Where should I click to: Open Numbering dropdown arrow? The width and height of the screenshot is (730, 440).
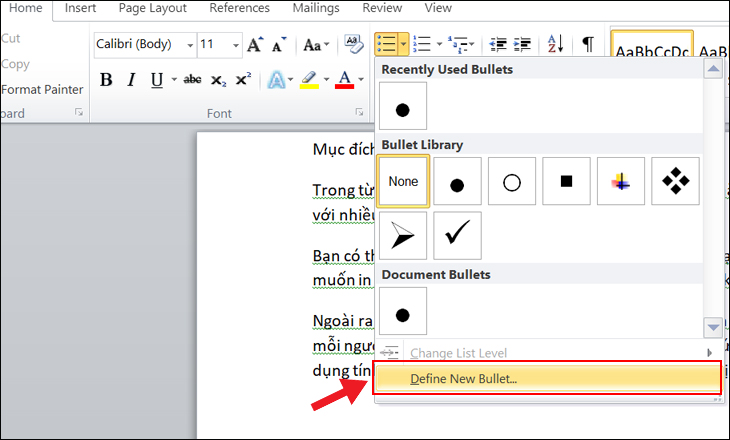[439, 44]
